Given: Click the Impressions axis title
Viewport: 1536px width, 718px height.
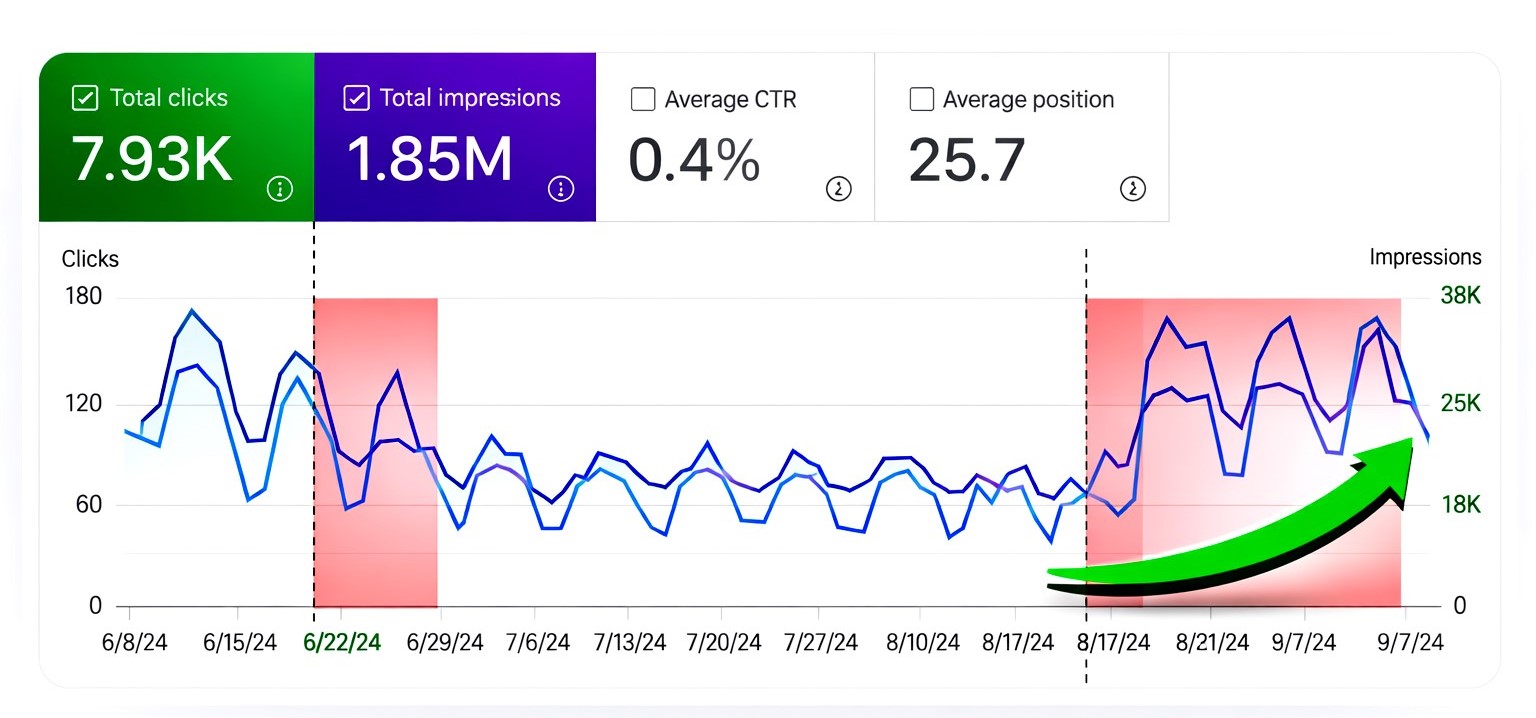Looking at the screenshot, I should point(1425,257).
